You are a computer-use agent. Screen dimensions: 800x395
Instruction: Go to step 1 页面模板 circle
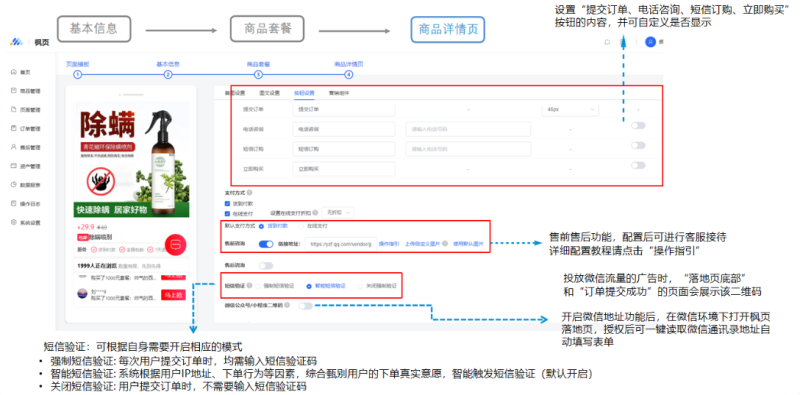[78, 75]
